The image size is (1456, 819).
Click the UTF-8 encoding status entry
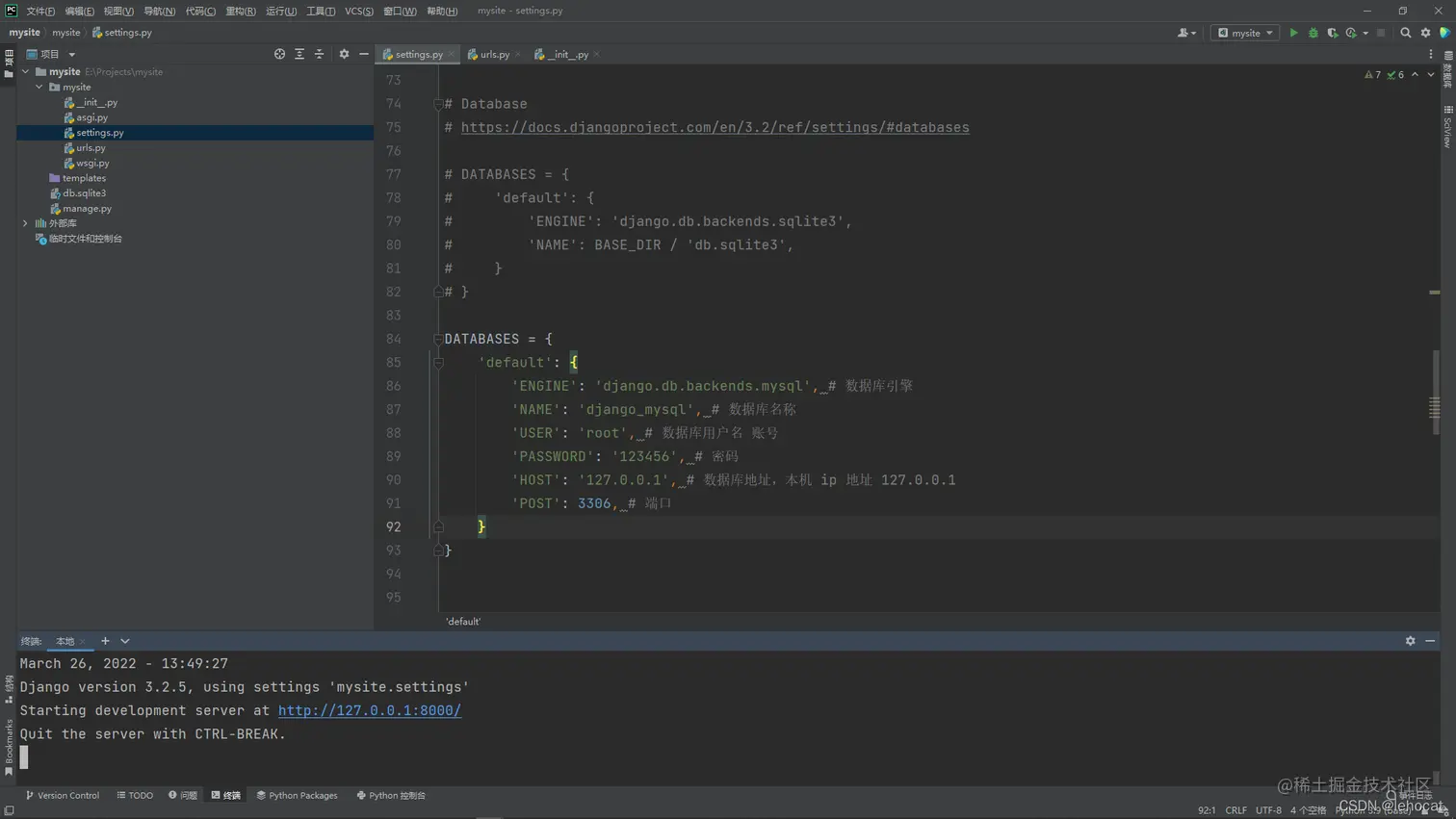1268,810
